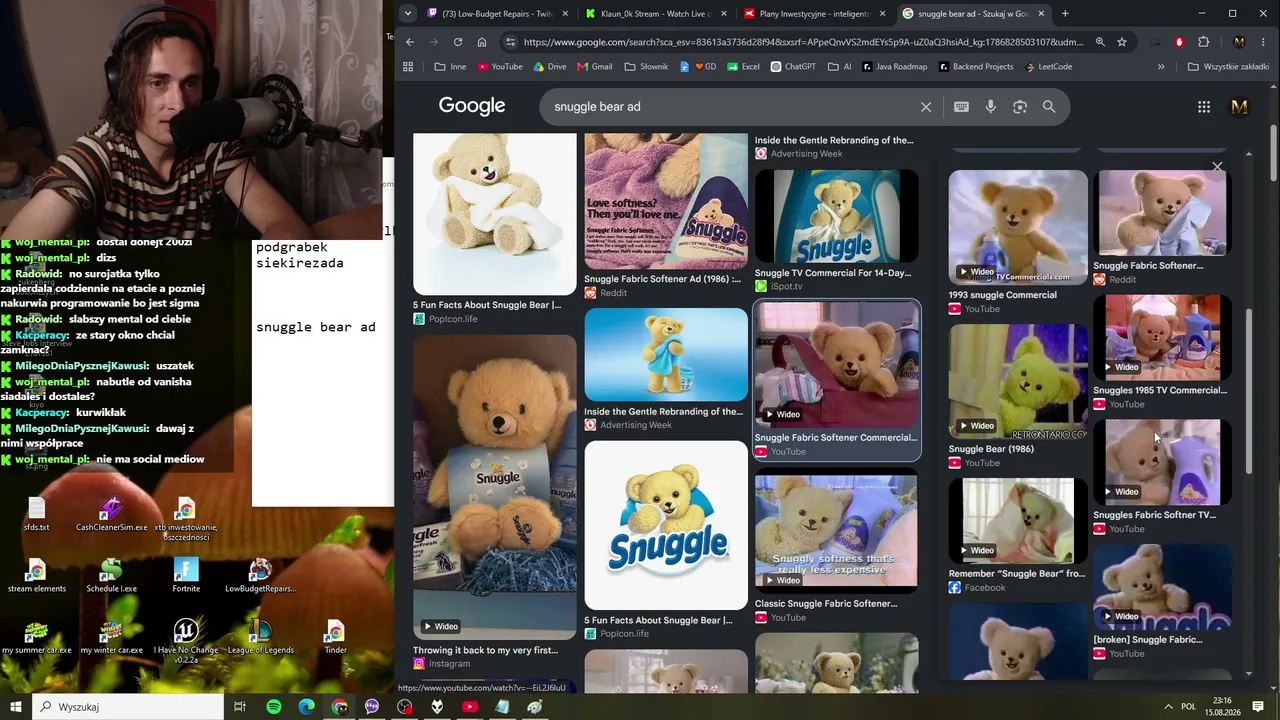Open the sfds.txt desktop file

pos(37,514)
